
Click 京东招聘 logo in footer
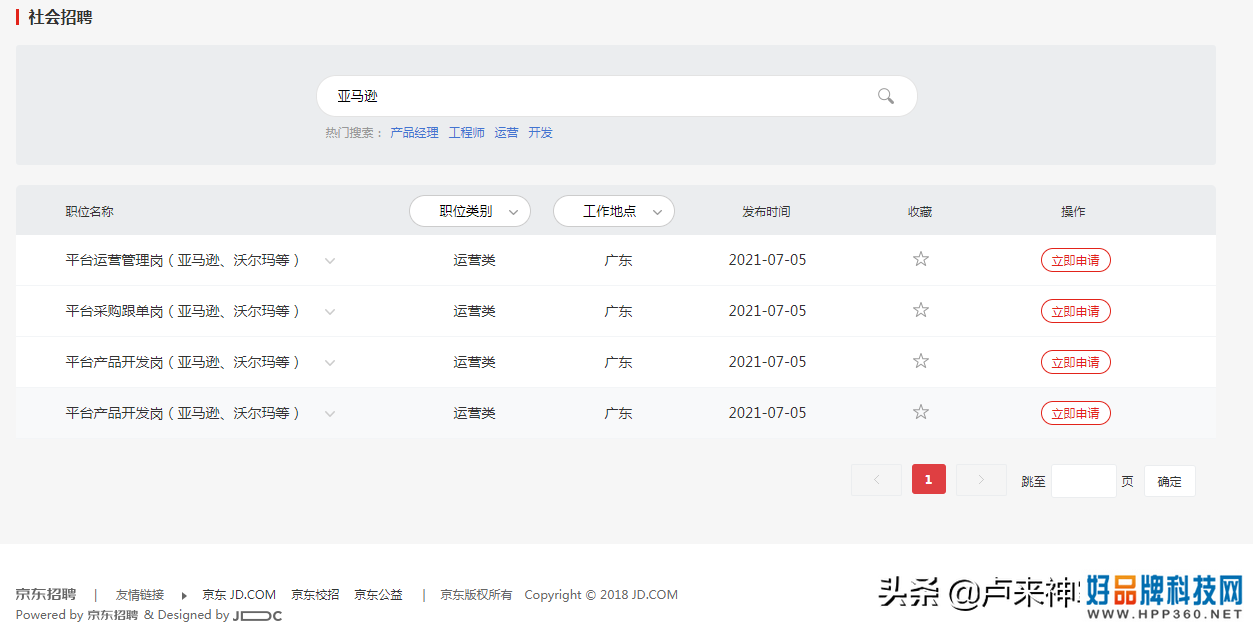coord(46,594)
